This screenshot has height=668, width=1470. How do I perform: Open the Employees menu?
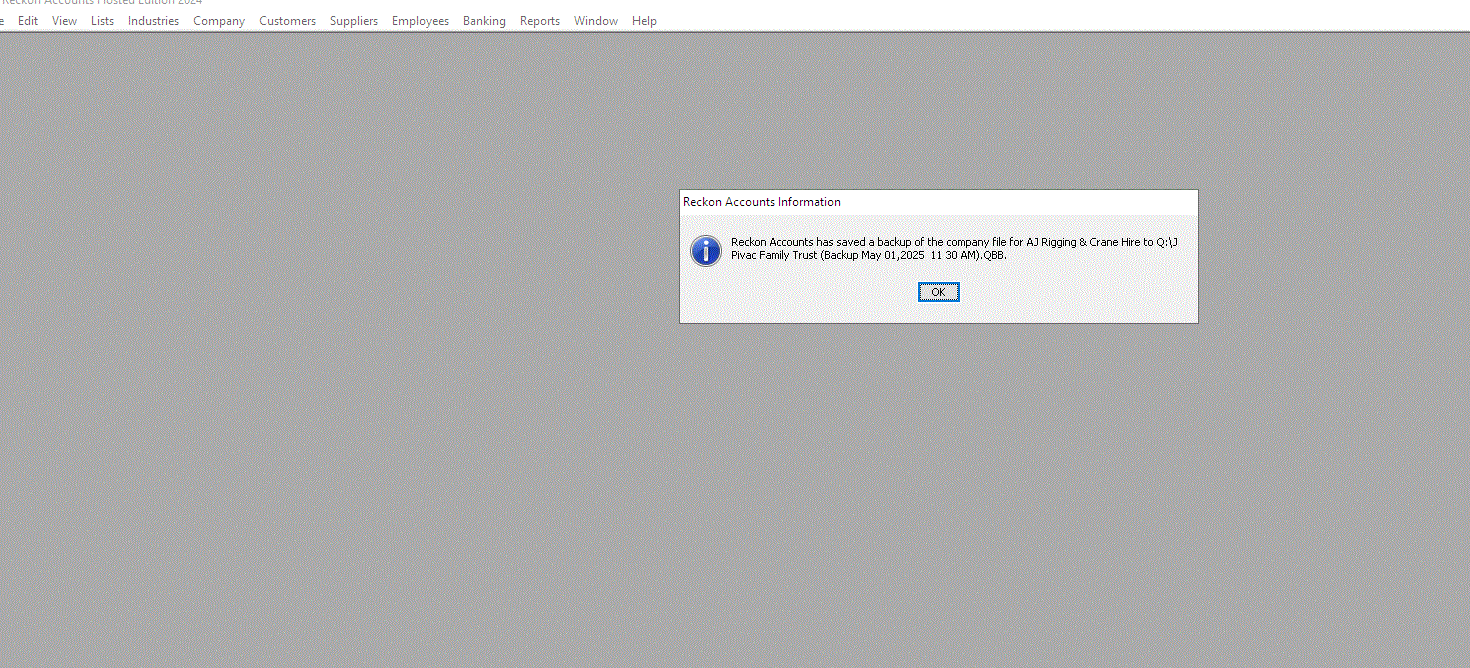(420, 21)
